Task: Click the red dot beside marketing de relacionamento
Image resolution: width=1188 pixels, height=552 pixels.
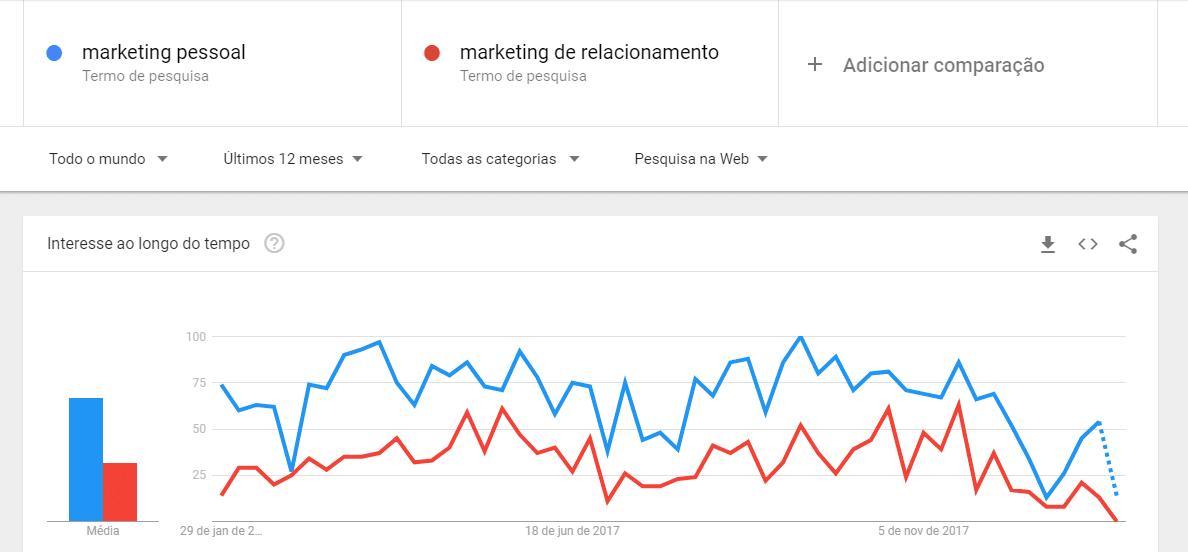Action: pyautogui.click(x=432, y=53)
